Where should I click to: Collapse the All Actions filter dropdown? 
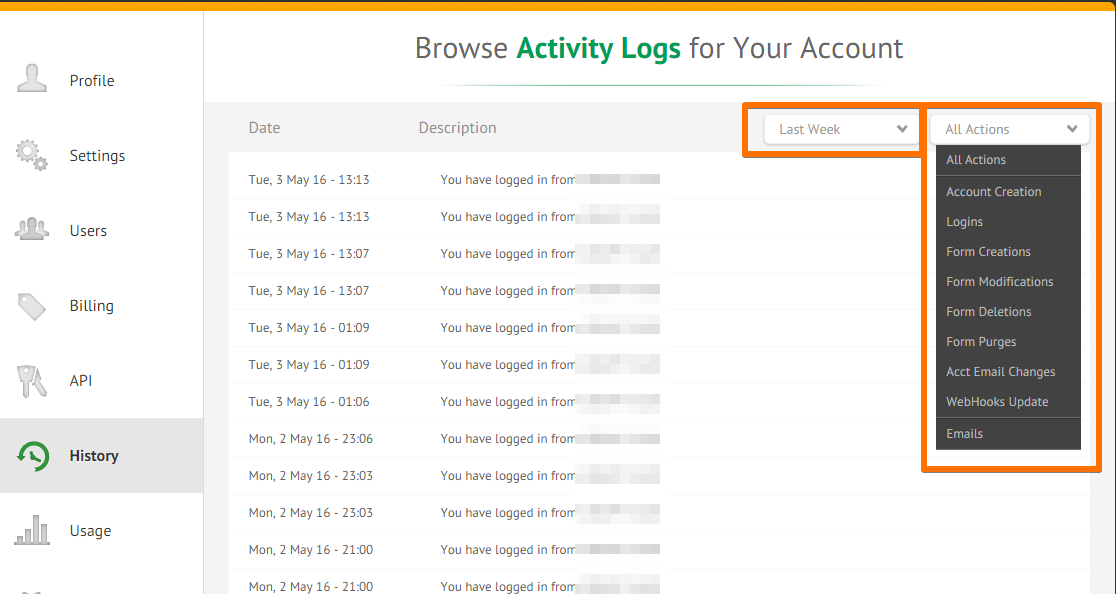click(x=1008, y=129)
